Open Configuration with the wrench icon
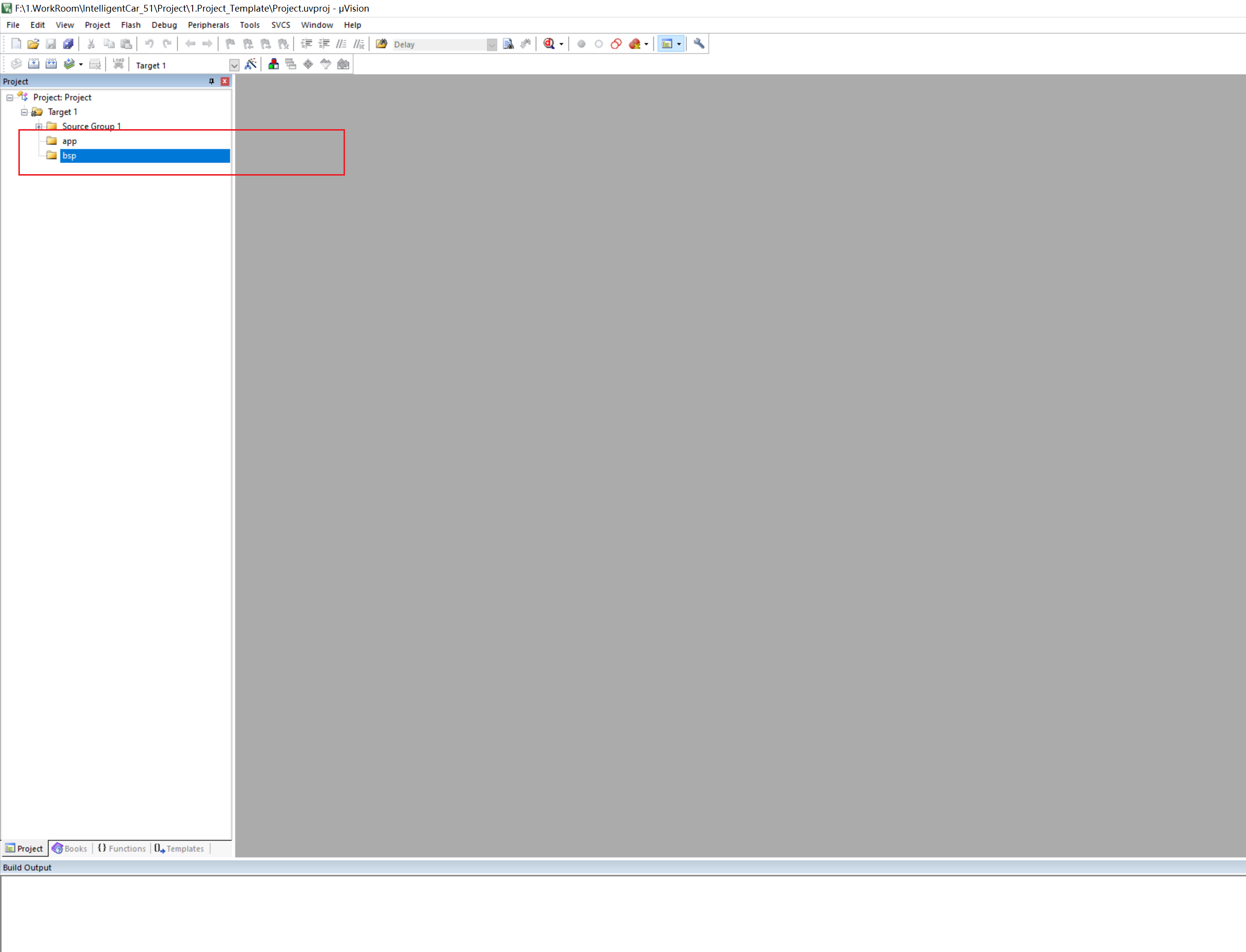Screen dimensions: 1246x952 coord(699,44)
